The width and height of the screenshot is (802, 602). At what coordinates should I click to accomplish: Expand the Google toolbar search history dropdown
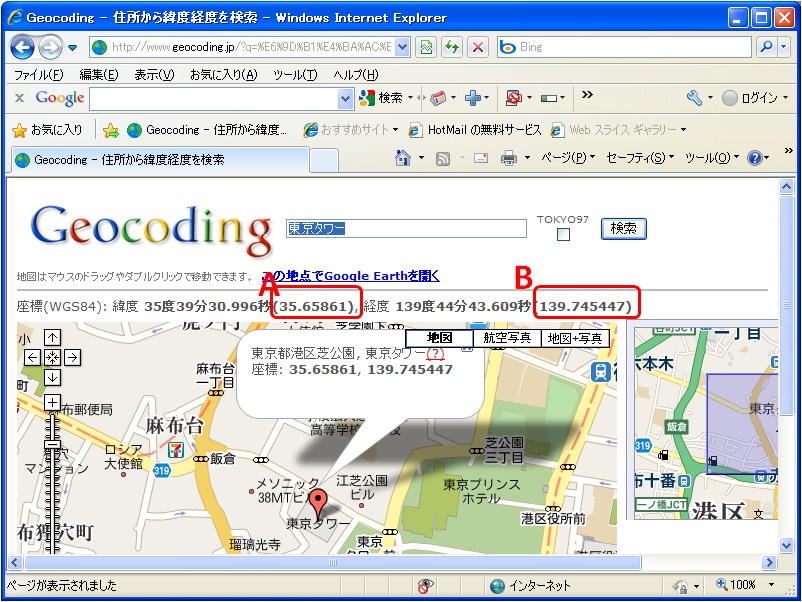[x=346, y=98]
